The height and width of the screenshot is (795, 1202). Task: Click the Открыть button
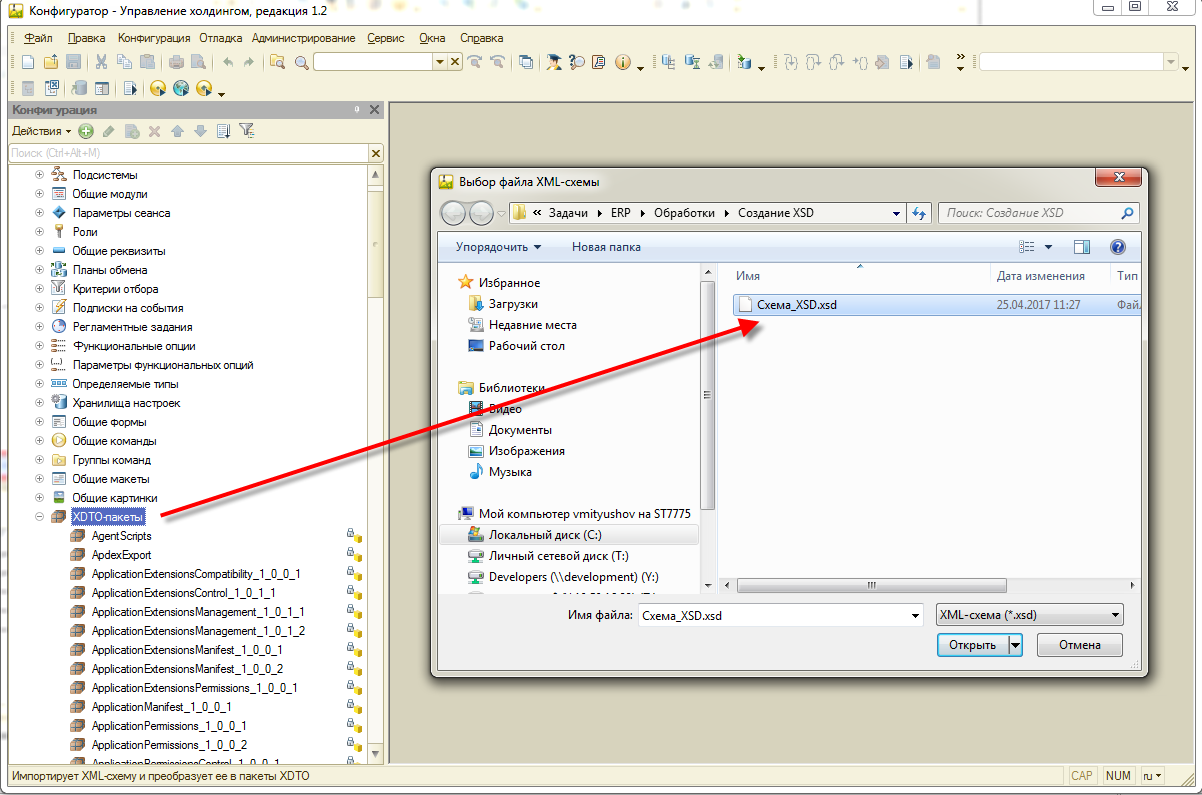(973, 645)
